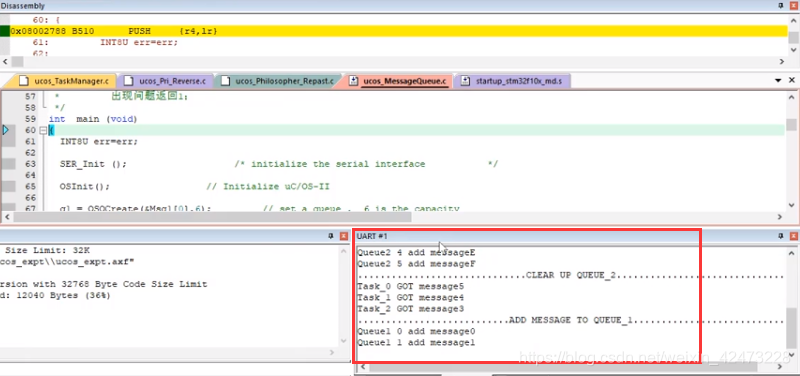Click the 'int main (void)' line in editor
This screenshot has height=376, width=800.
[x=93, y=119]
